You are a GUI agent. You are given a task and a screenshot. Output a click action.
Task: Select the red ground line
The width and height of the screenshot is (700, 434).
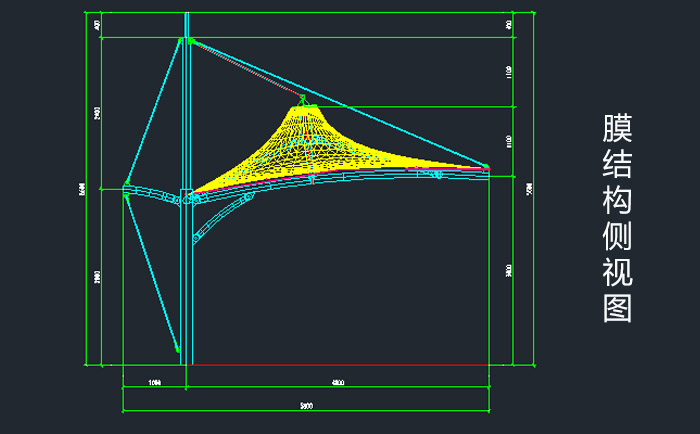tap(340, 364)
